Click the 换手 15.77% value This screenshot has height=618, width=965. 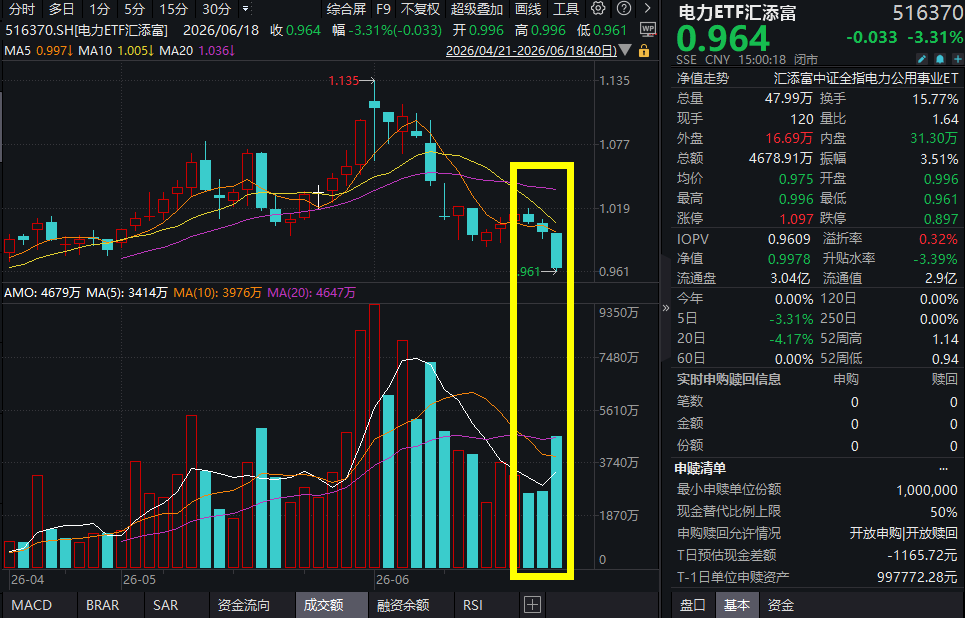[935, 98]
